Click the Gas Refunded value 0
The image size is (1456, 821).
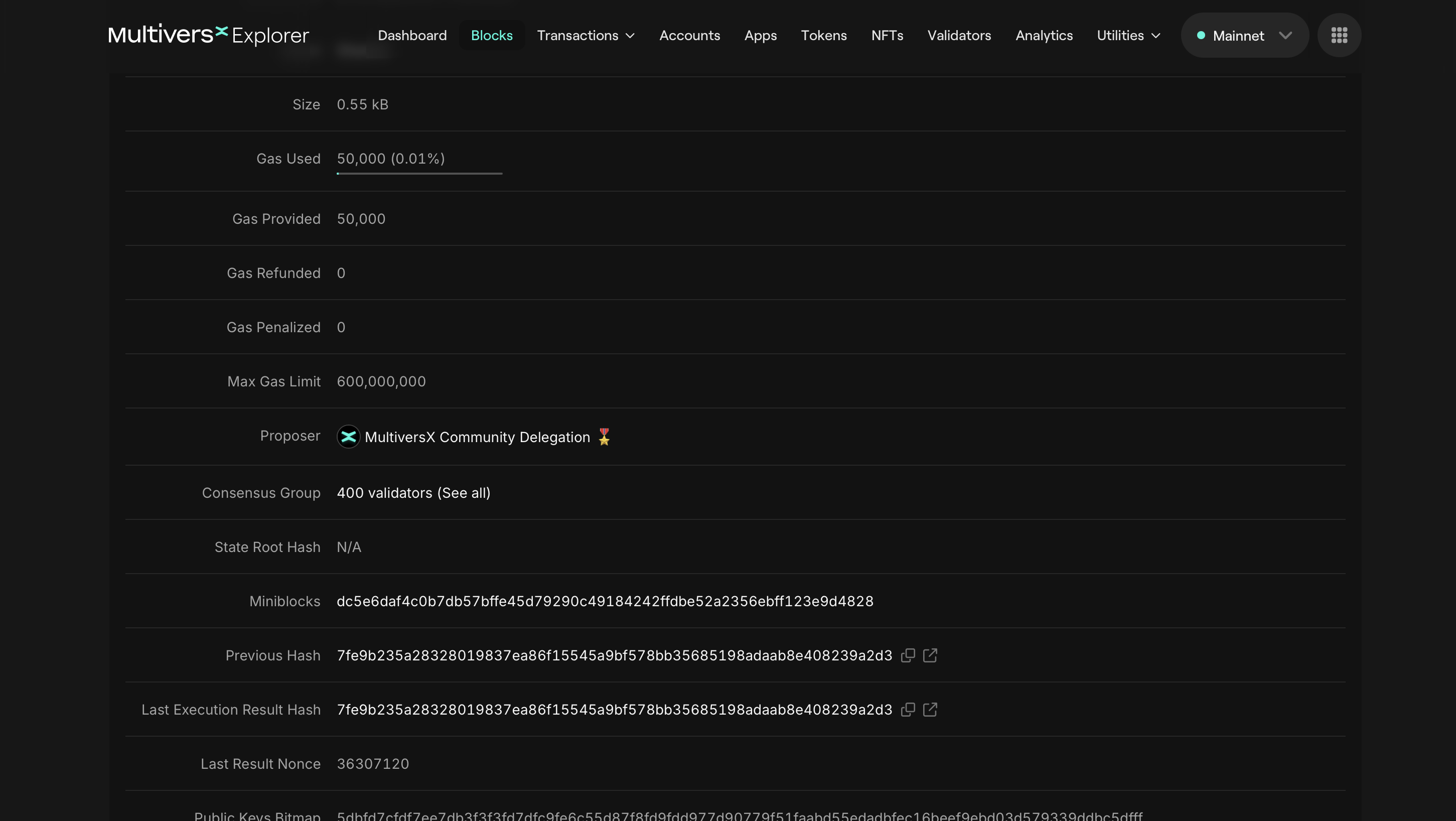click(x=341, y=273)
